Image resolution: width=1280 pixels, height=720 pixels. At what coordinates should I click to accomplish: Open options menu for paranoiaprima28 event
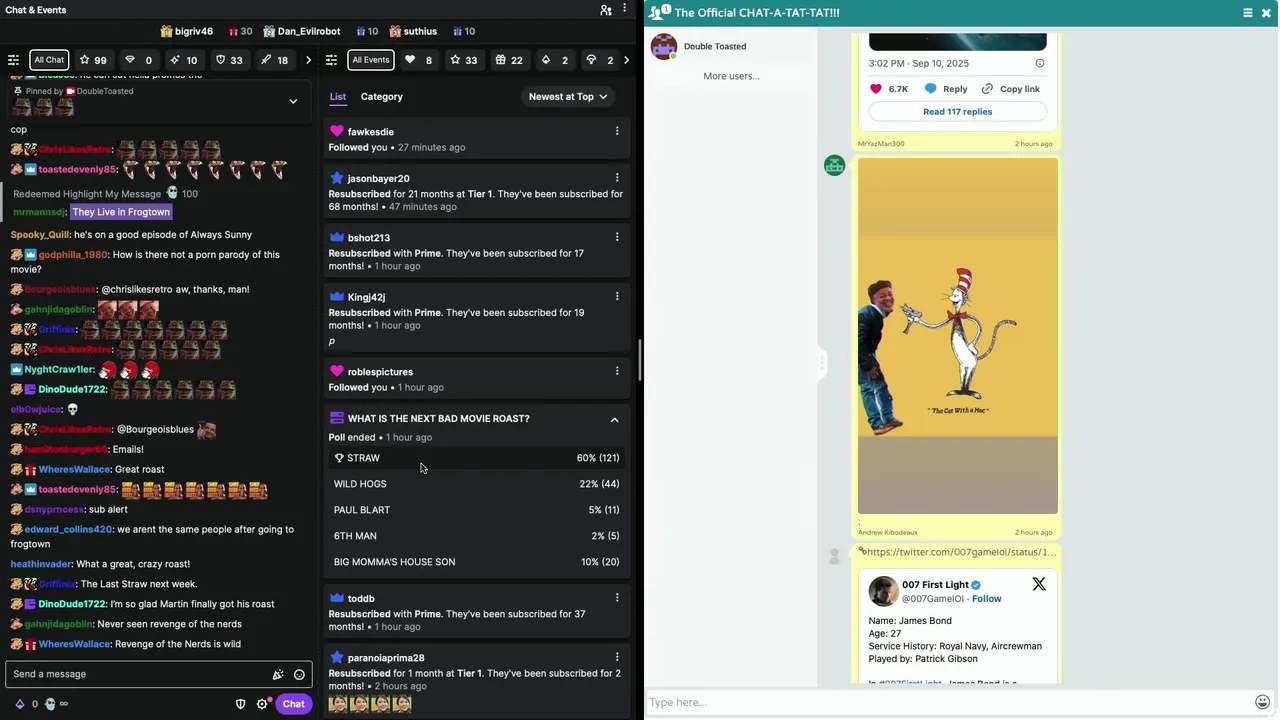click(617, 657)
